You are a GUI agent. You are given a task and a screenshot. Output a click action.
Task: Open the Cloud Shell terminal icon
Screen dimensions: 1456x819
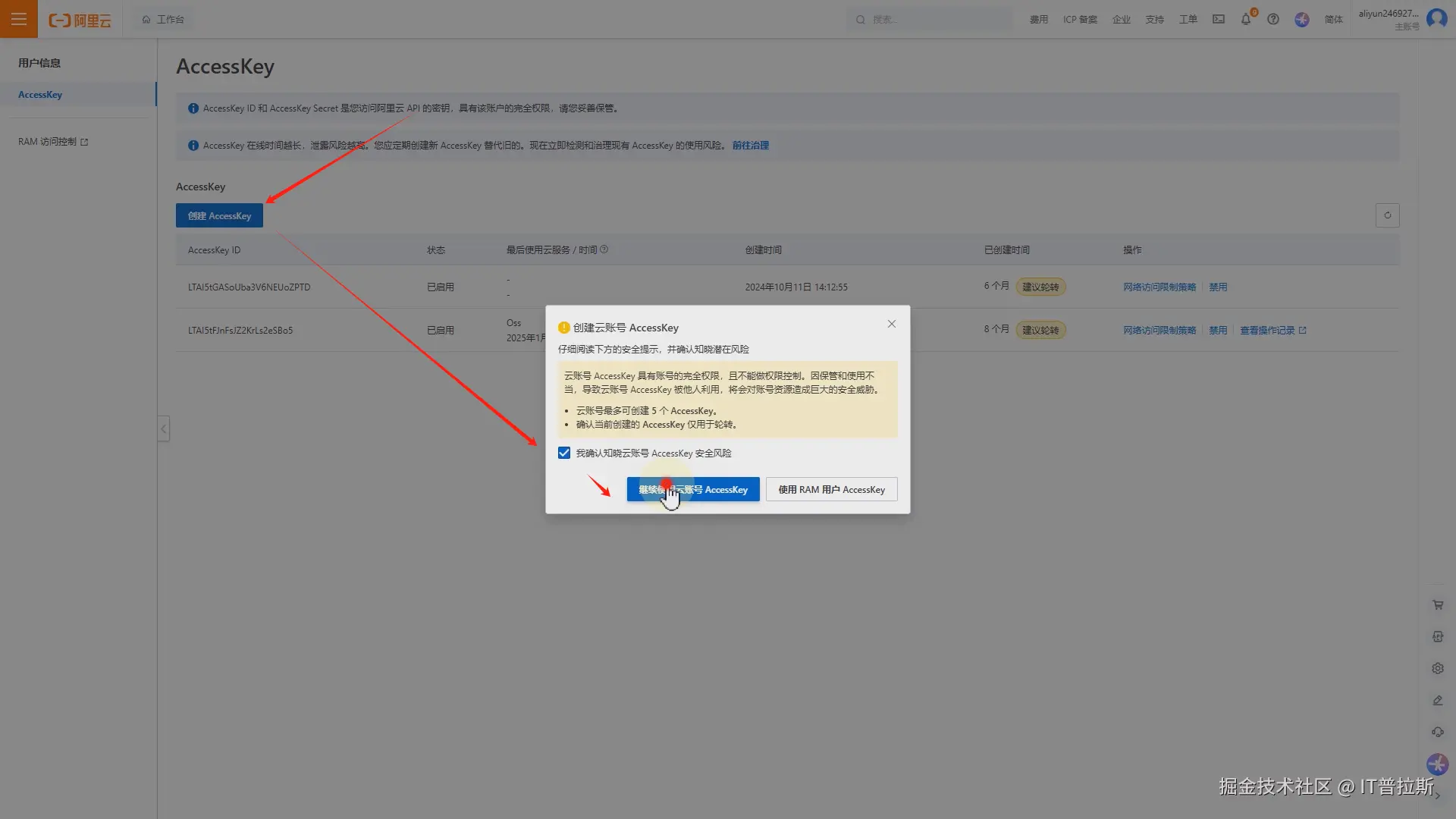(x=1219, y=20)
